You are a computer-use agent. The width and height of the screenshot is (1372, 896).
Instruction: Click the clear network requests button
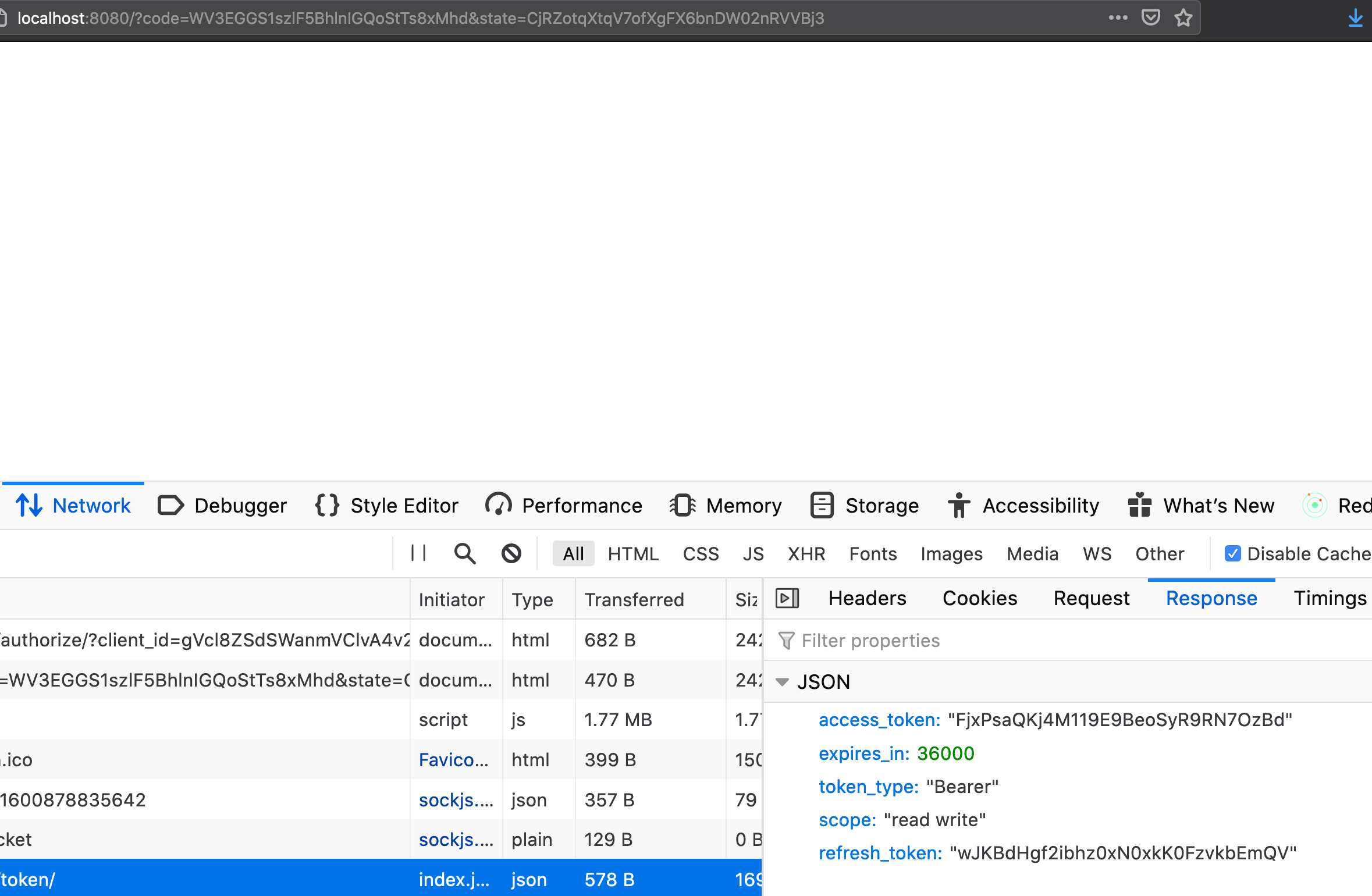pos(512,553)
